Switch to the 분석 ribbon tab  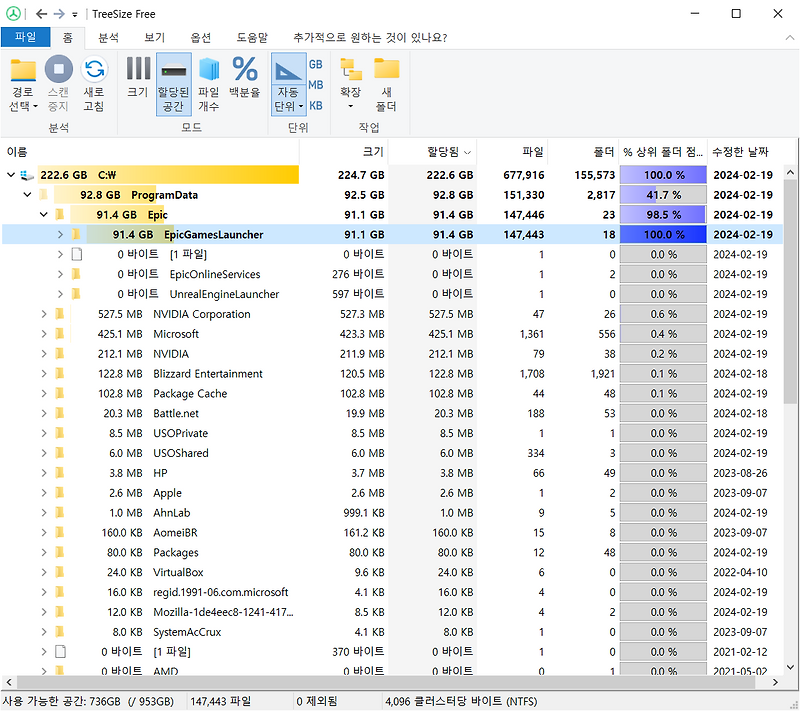coord(108,38)
